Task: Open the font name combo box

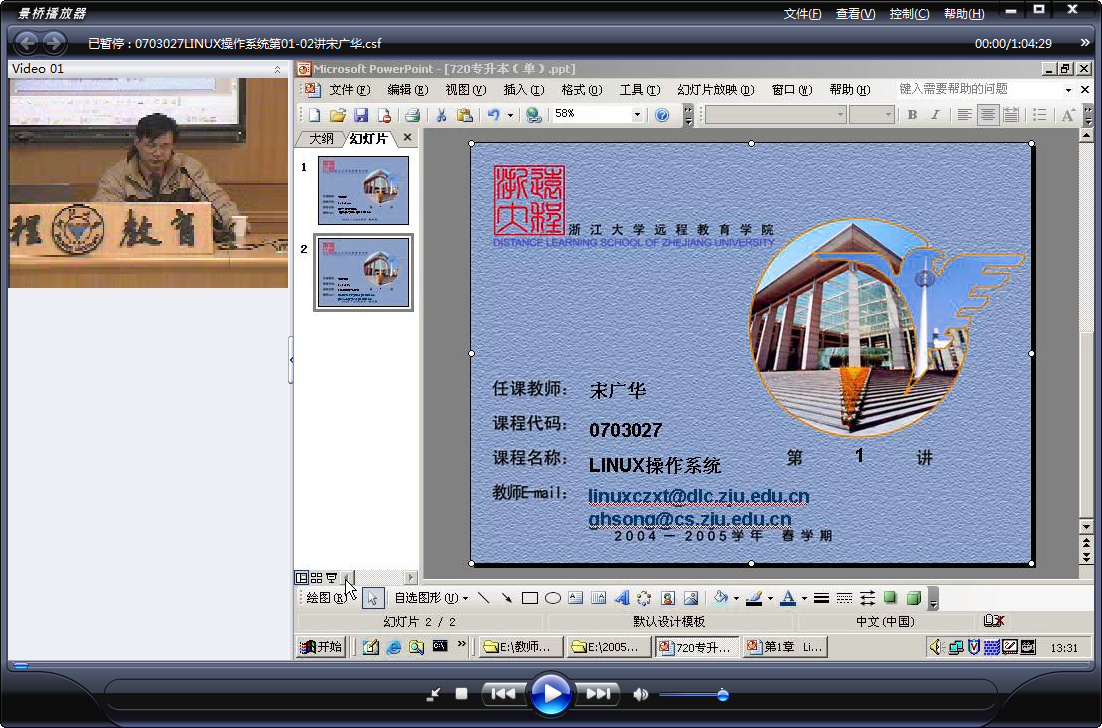Action: pos(775,115)
